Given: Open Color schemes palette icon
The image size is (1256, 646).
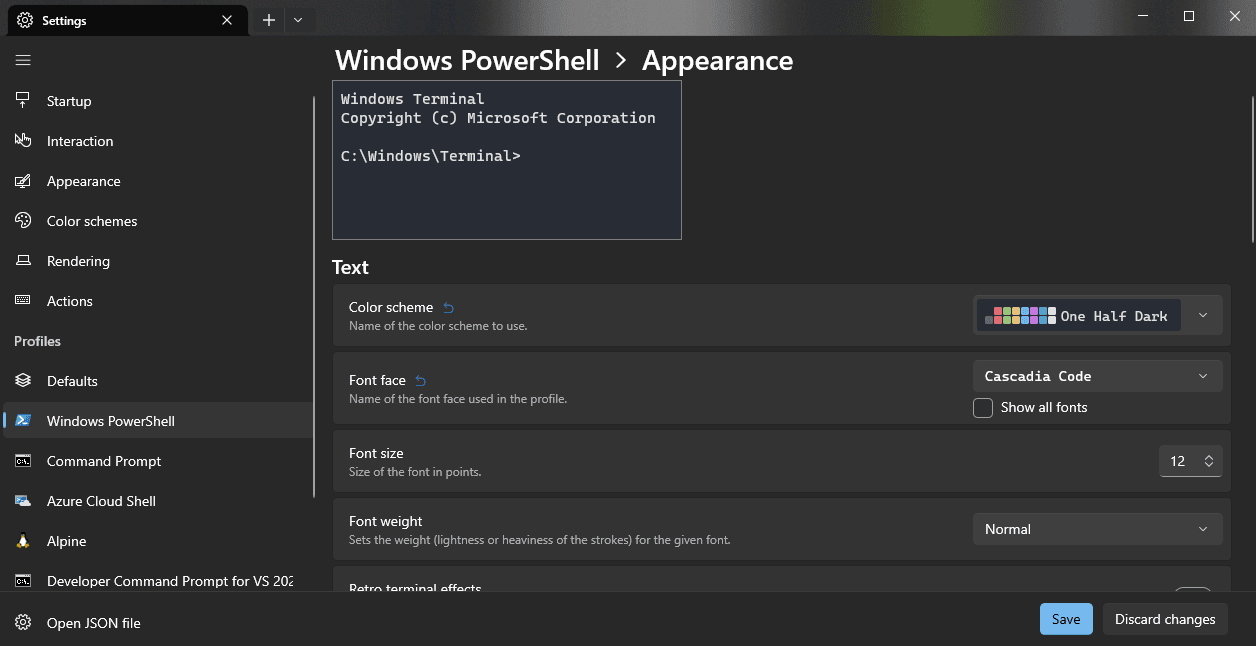Looking at the screenshot, I should tap(22, 220).
